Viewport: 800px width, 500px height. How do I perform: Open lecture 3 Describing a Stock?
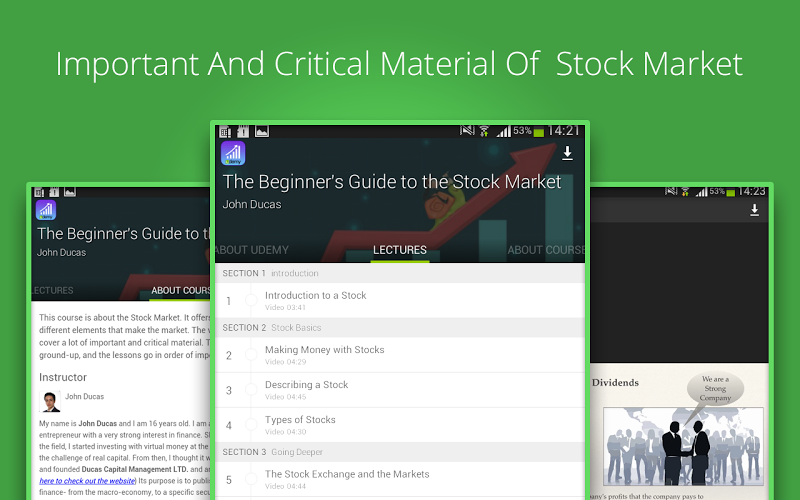tap(400, 390)
